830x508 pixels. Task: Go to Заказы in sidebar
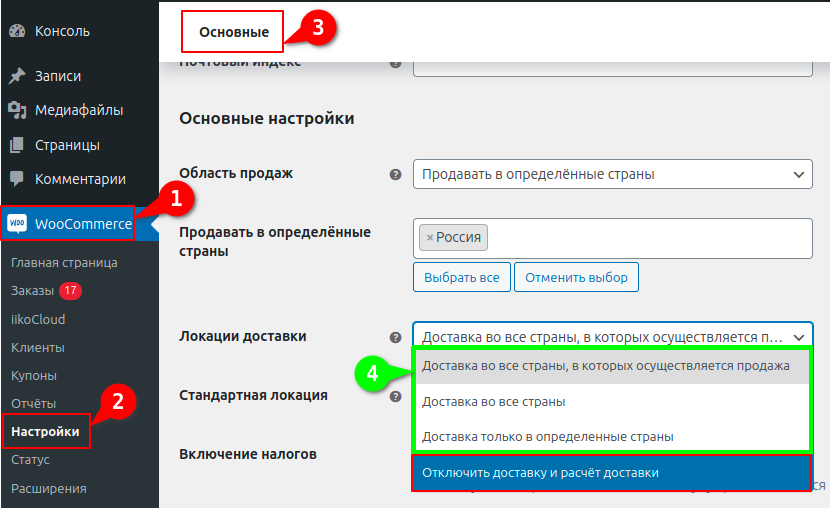[x=32, y=291]
